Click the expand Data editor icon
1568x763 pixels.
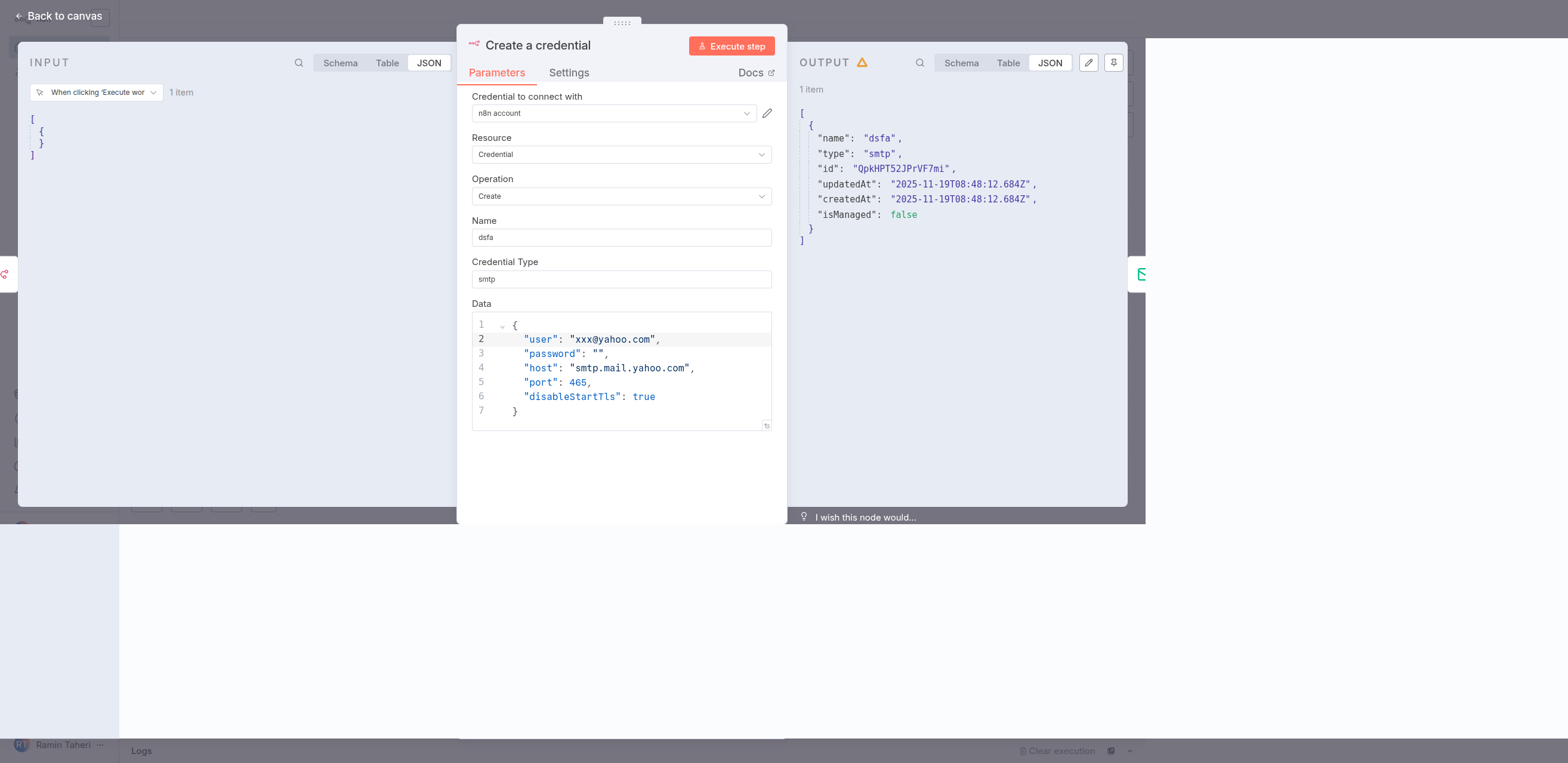tap(766, 426)
